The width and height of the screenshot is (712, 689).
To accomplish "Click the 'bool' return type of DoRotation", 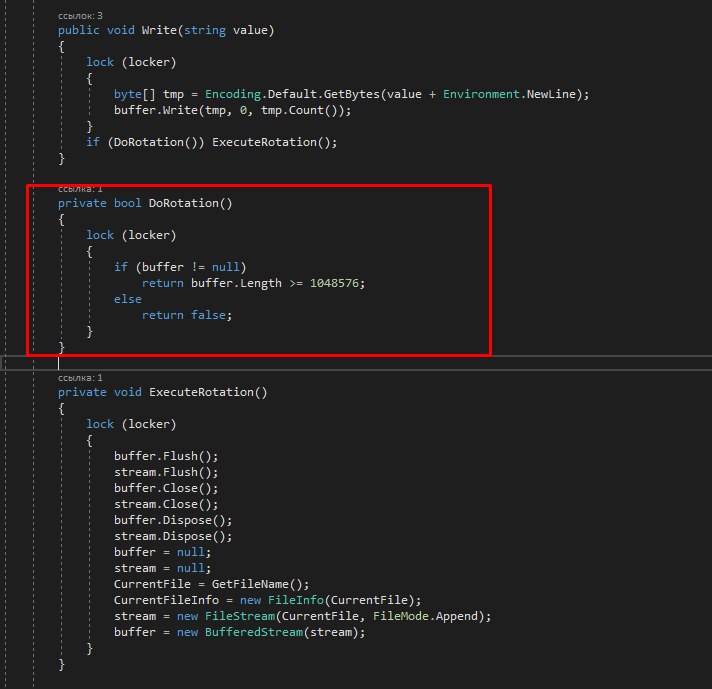I will (x=128, y=203).
